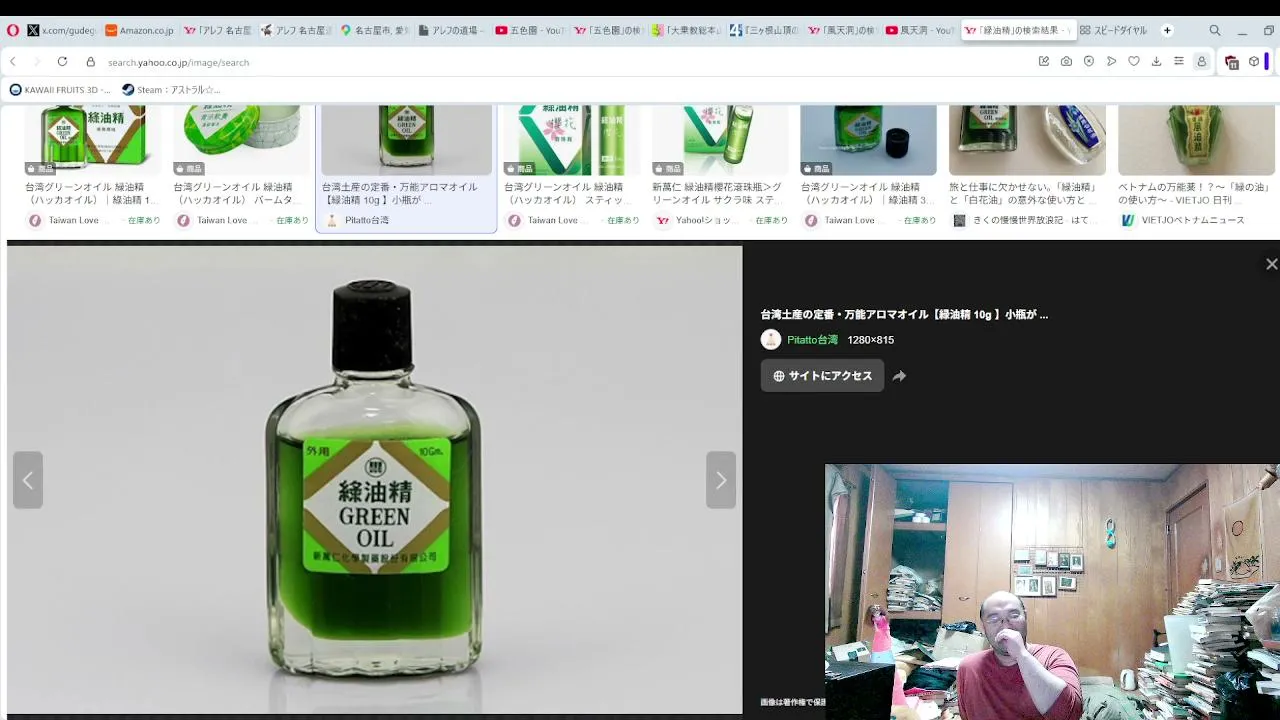Reload the current page
1280x720 pixels.
click(62, 62)
